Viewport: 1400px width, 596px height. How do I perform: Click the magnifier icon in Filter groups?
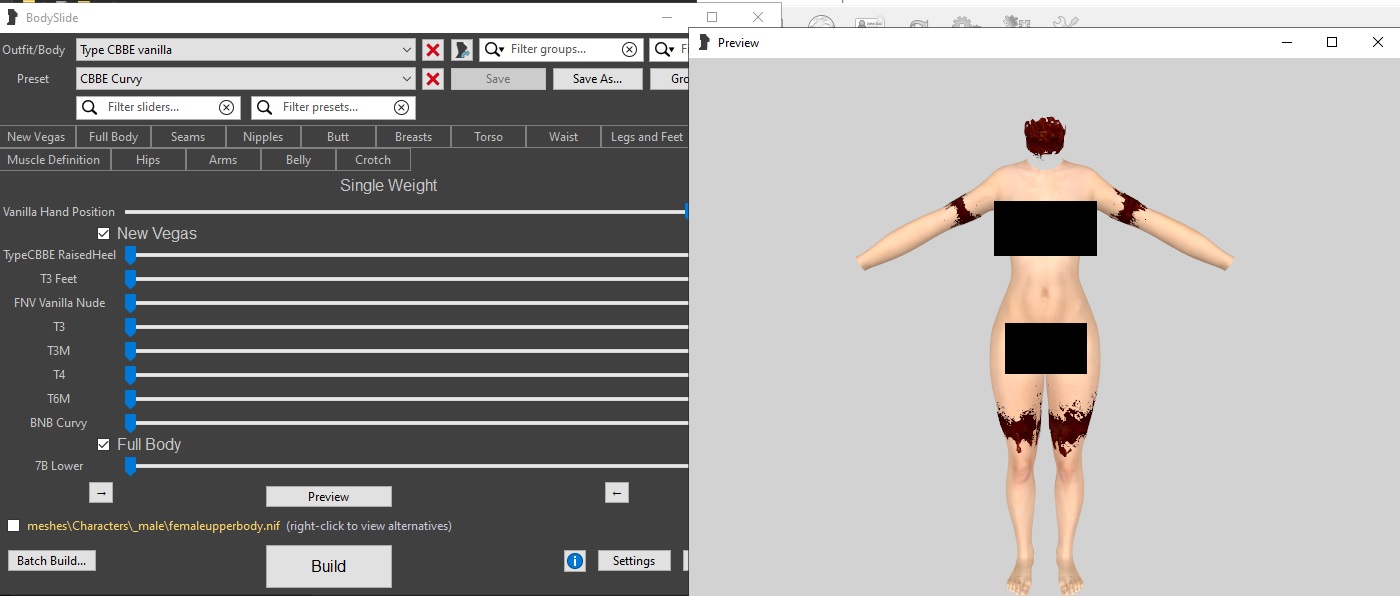tap(493, 50)
